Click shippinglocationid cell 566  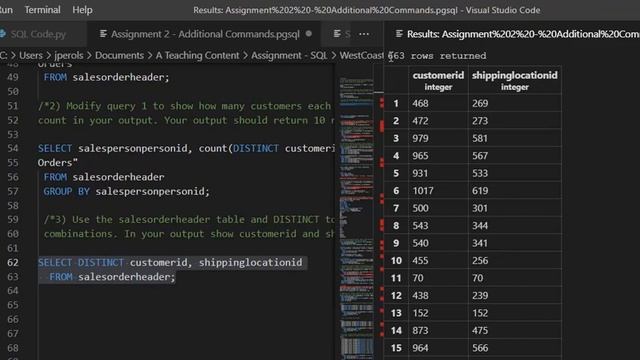[515, 348]
